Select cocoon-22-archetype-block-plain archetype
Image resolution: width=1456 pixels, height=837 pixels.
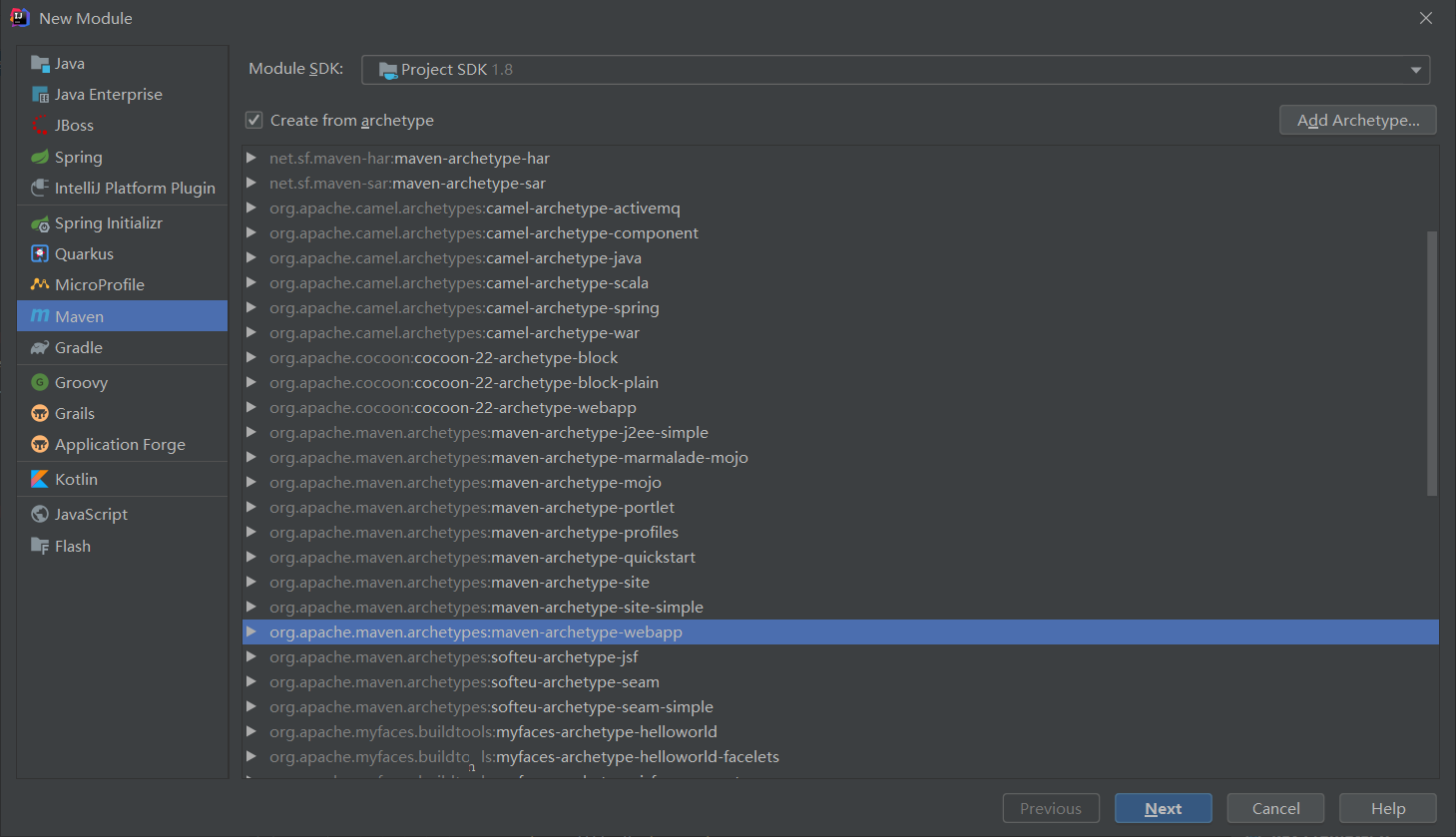(840, 382)
